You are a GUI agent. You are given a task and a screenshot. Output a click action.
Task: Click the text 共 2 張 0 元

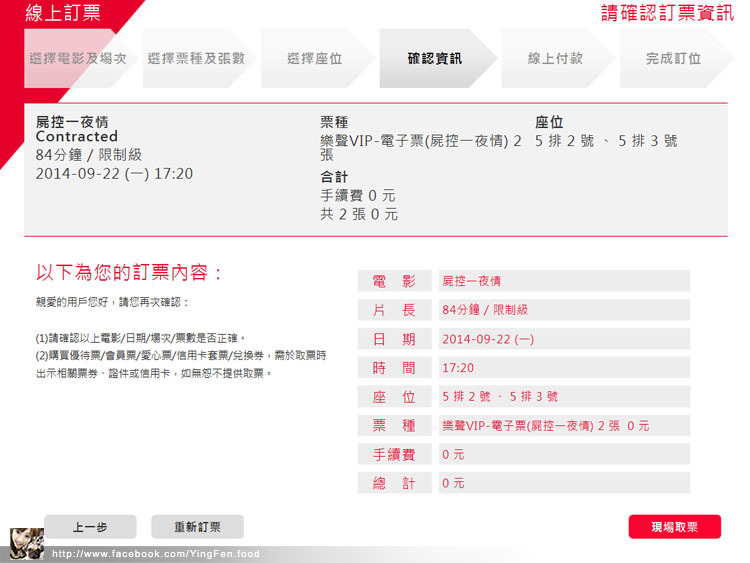(359, 214)
